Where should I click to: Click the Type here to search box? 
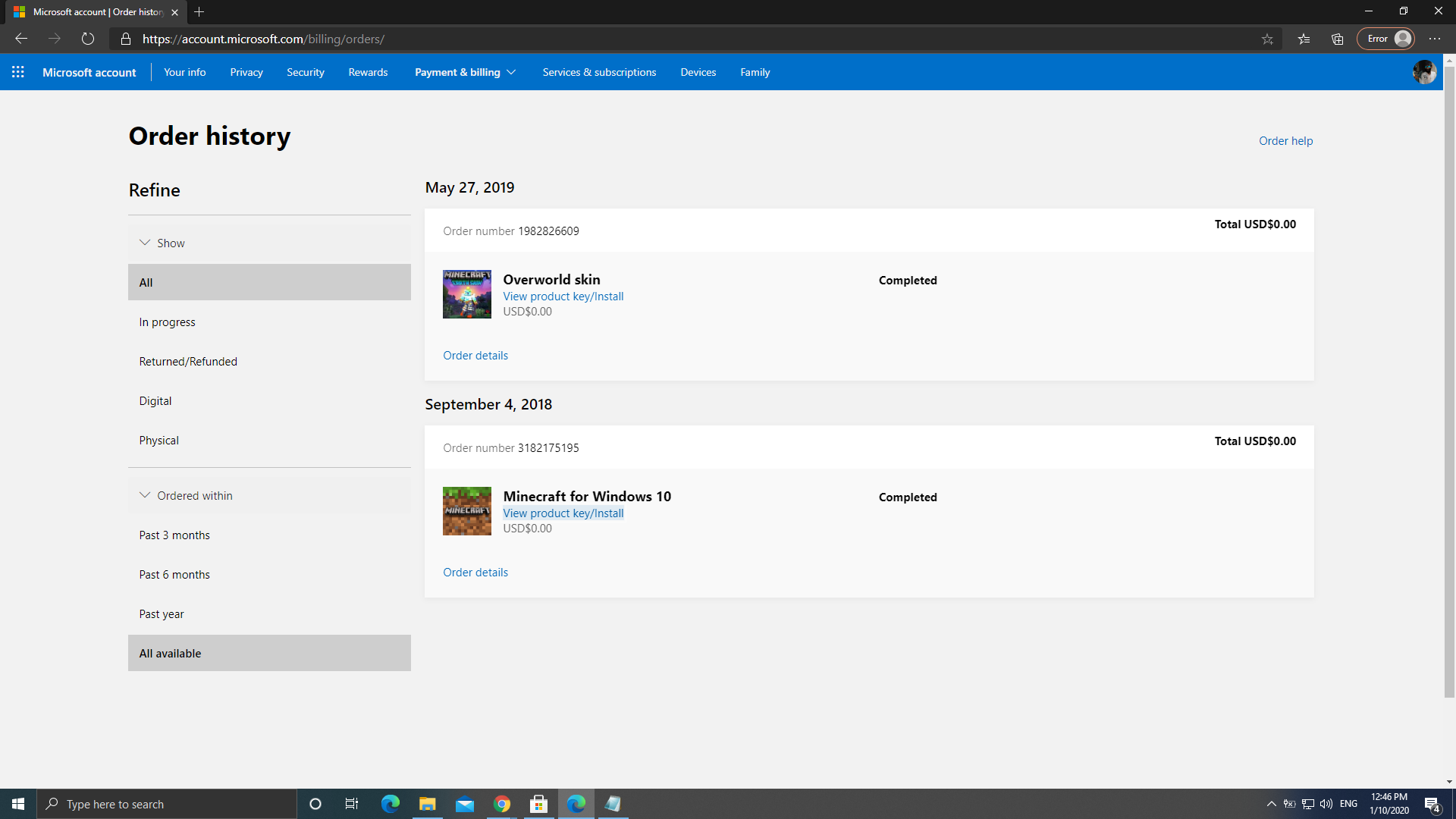[167, 804]
